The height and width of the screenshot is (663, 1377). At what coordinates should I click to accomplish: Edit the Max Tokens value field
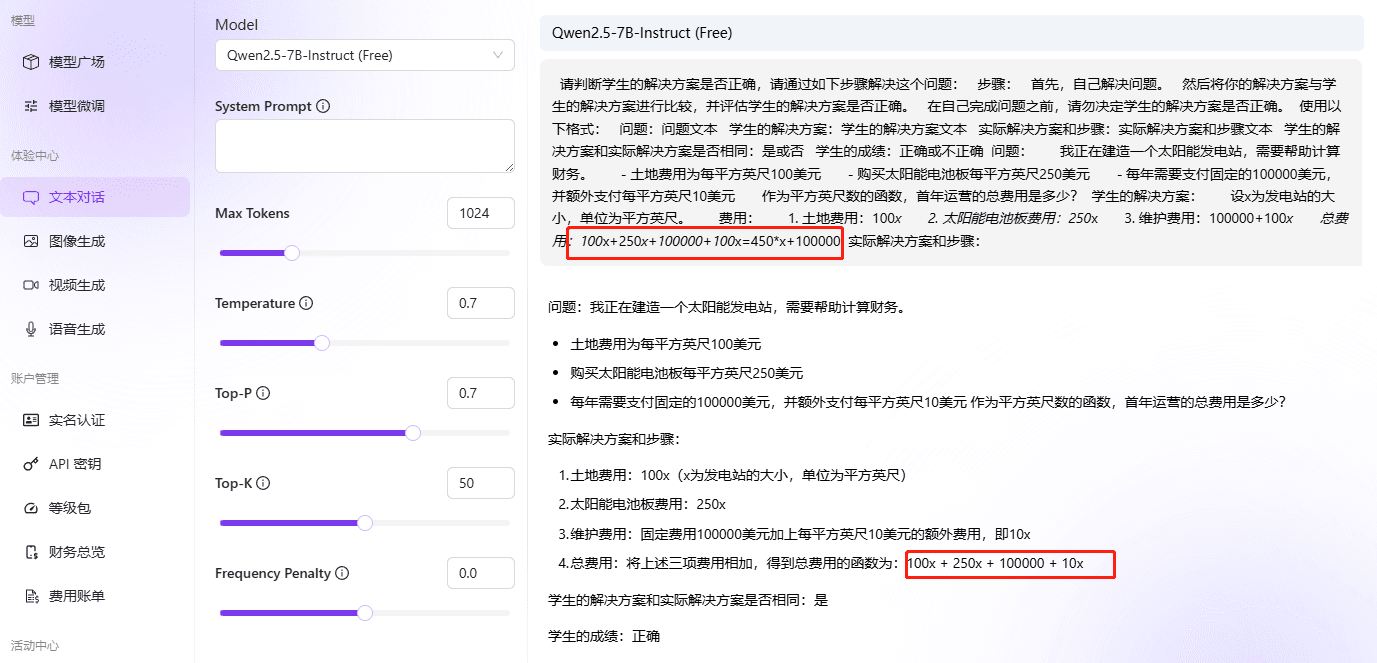(x=481, y=213)
